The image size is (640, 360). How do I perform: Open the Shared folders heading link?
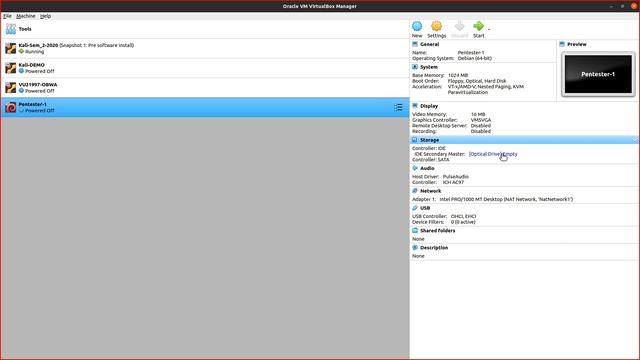click(438, 231)
